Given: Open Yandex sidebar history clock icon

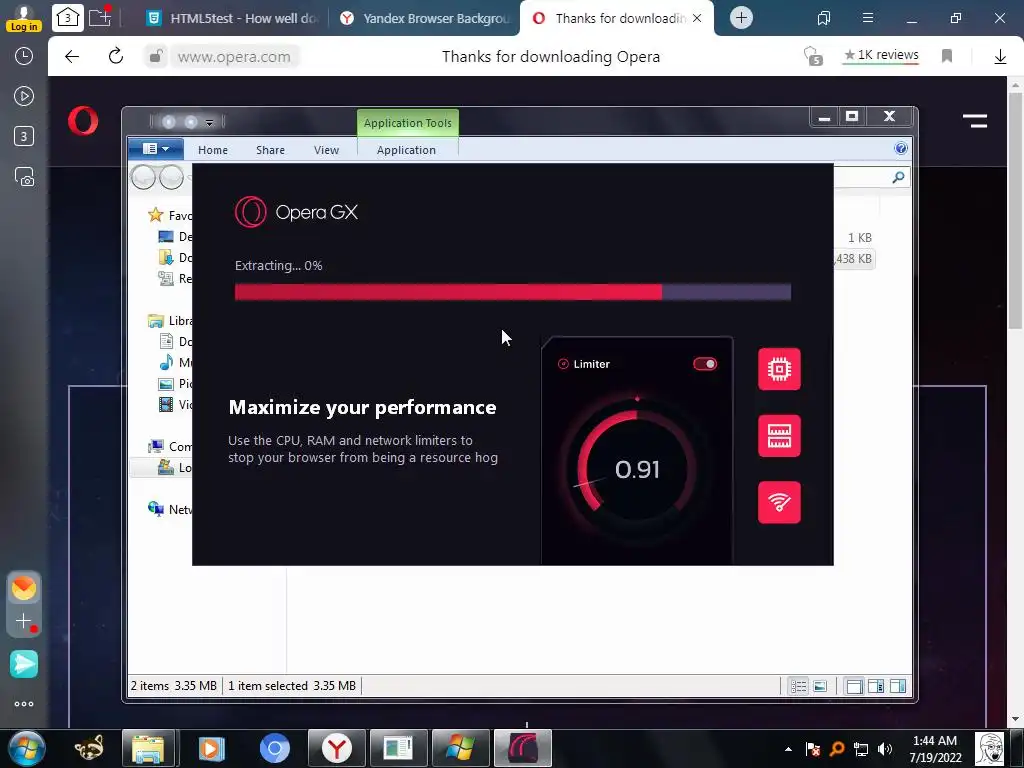Looking at the screenshot, I should [24, 56].
